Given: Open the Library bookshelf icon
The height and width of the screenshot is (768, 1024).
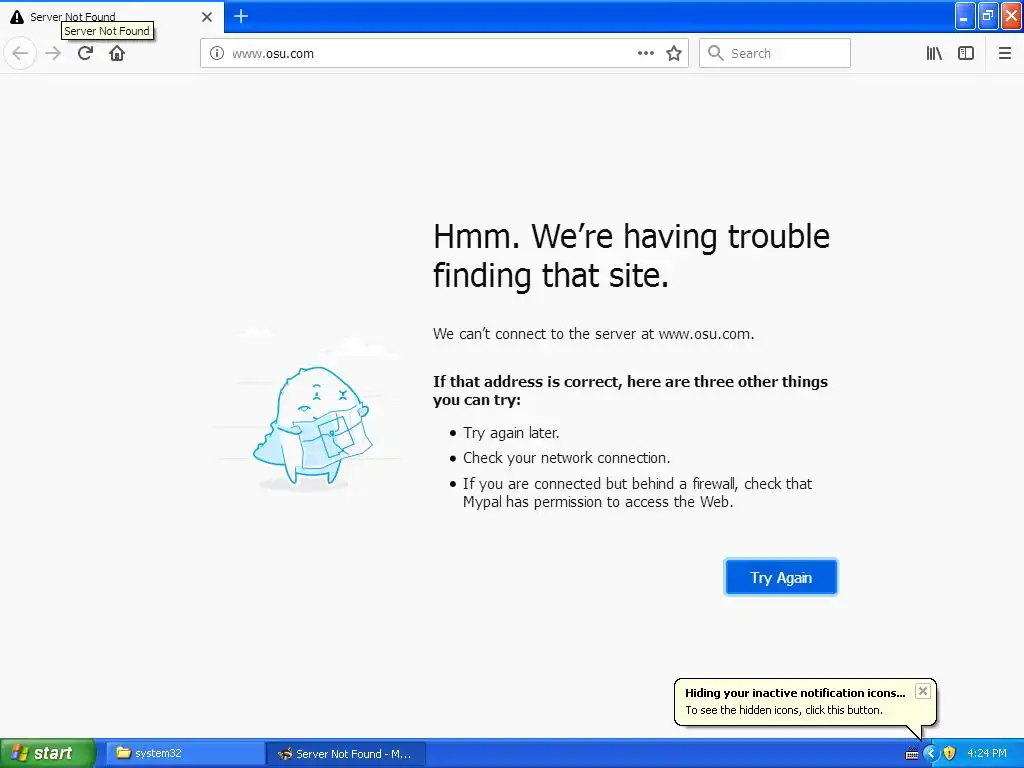Looking at the screenshot, I should coord(934,53).
